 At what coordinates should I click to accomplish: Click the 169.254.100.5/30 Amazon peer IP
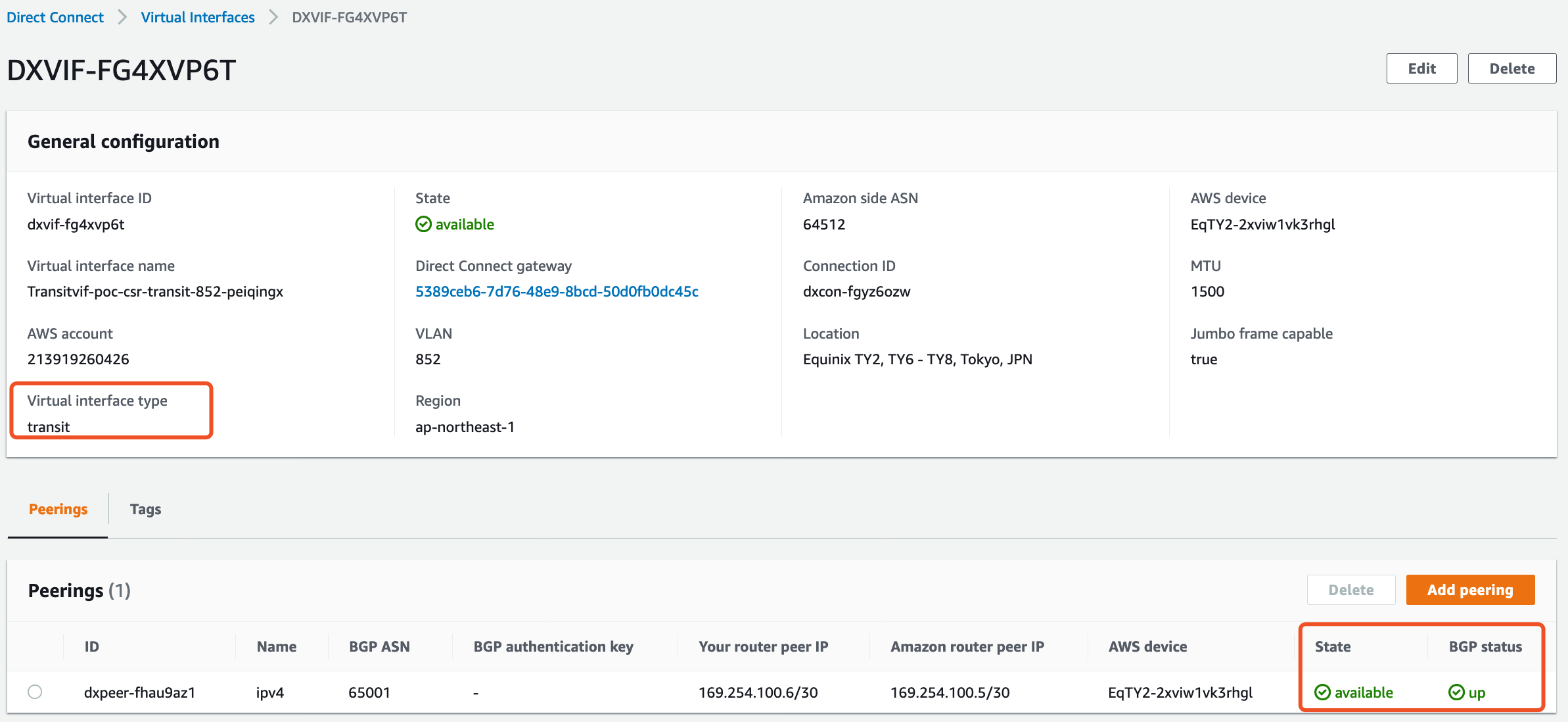point(950,692)
